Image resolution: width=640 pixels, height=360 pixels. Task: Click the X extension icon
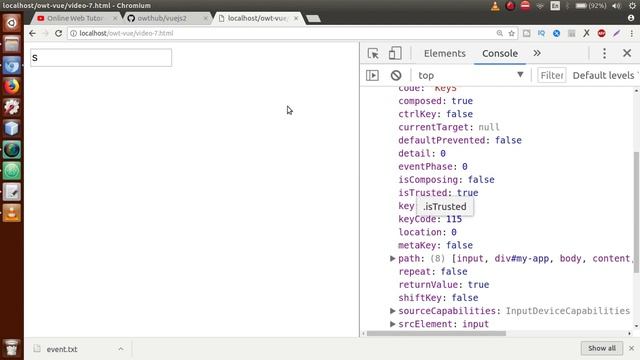click(x=586, y=33)
